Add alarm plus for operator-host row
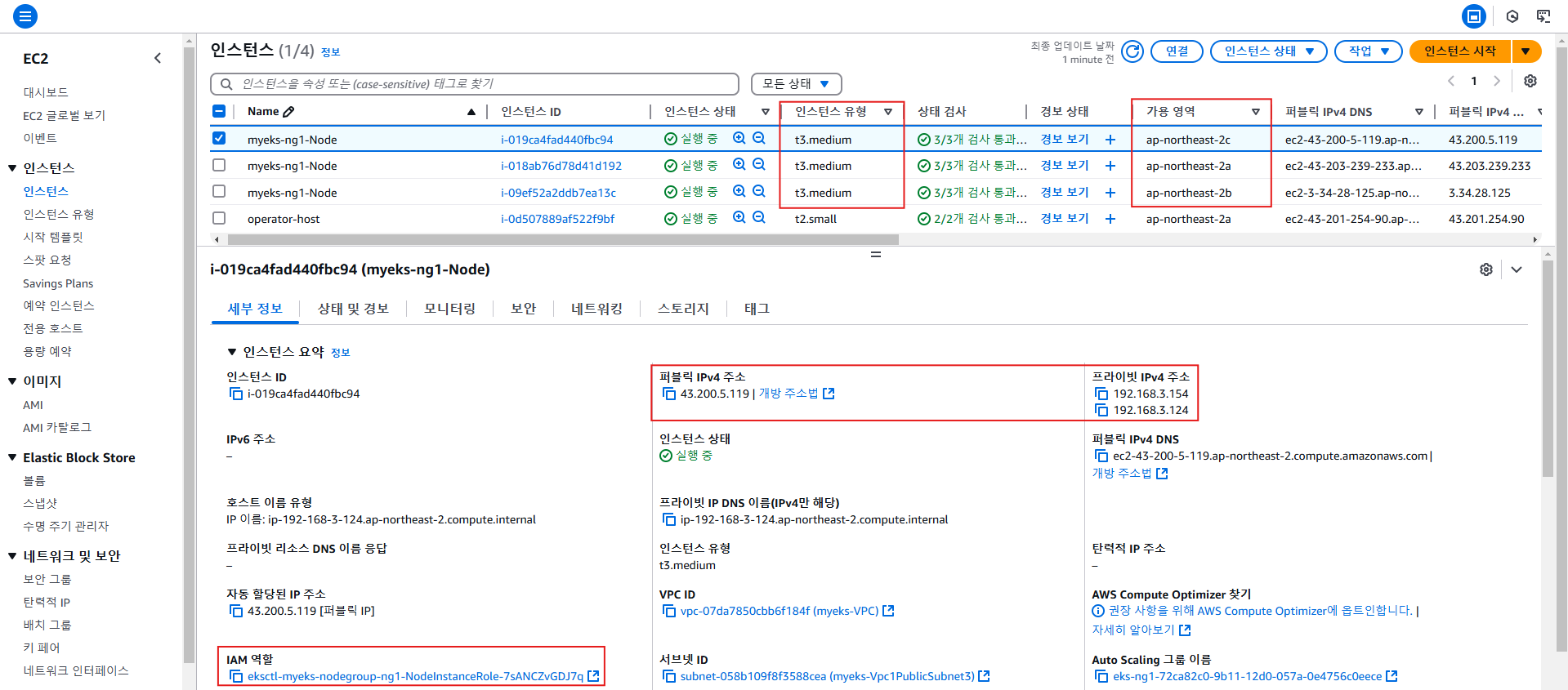The image size is (1568, 690). pyautogui.click(x=1110, y=219)
